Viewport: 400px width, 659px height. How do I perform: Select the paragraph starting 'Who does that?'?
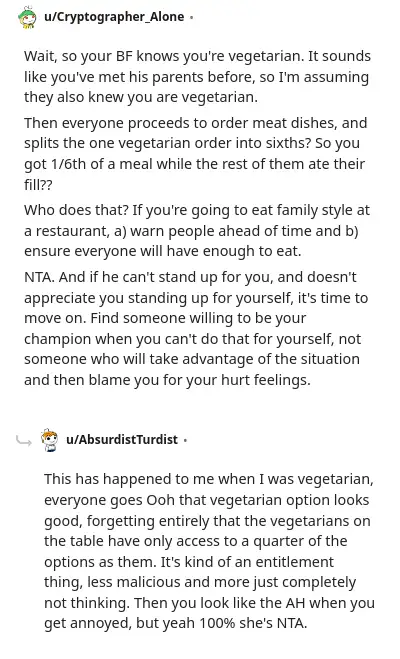(x=197, y=230)
